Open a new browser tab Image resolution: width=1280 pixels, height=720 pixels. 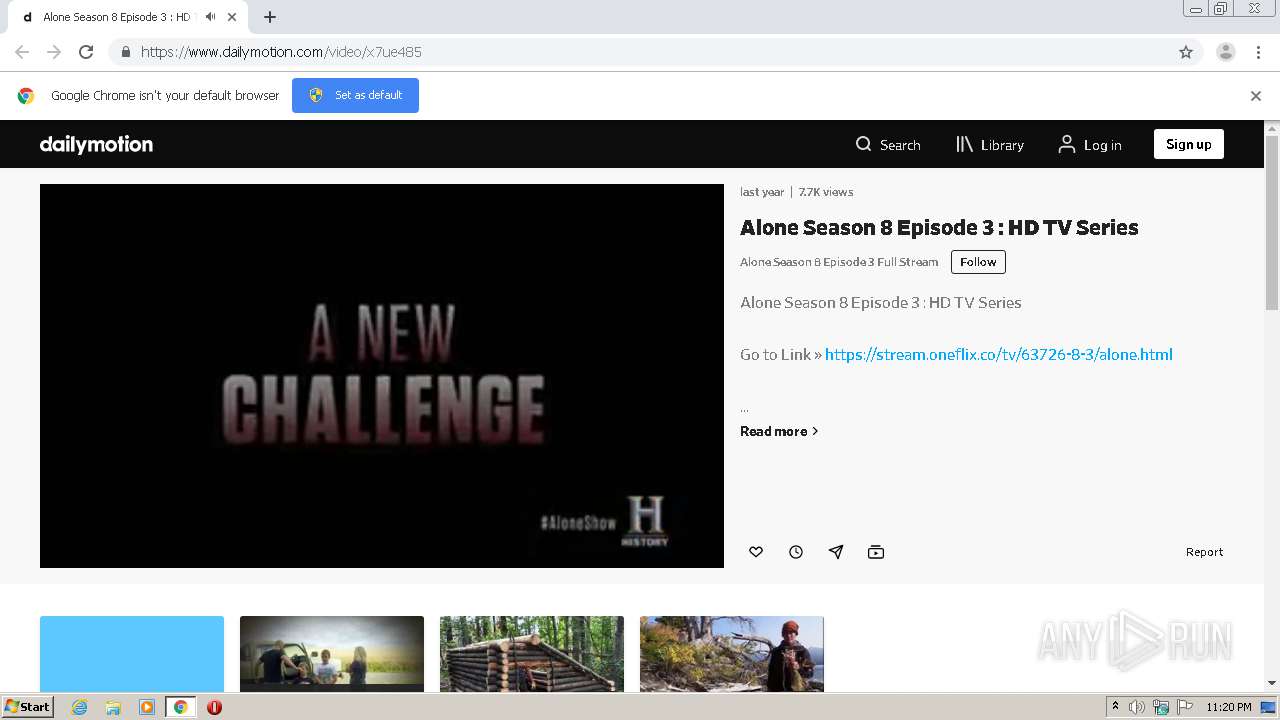tap(270, 17)
